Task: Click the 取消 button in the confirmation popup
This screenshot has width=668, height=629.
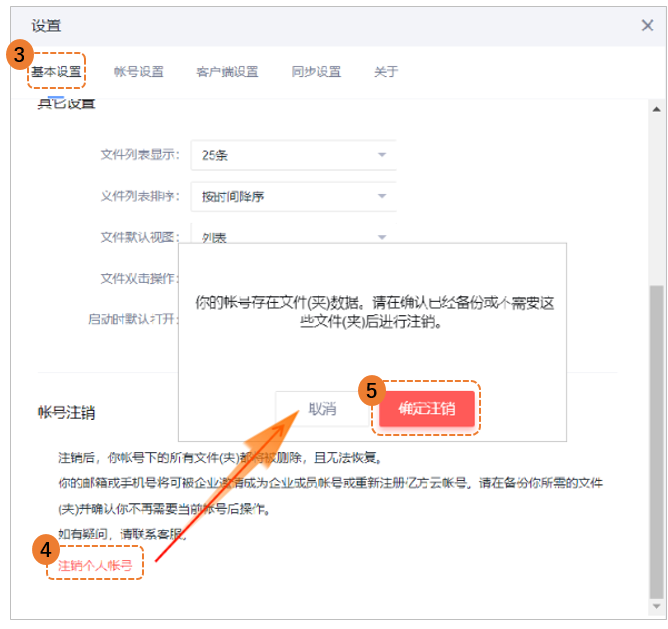Action: click(322, 409)
